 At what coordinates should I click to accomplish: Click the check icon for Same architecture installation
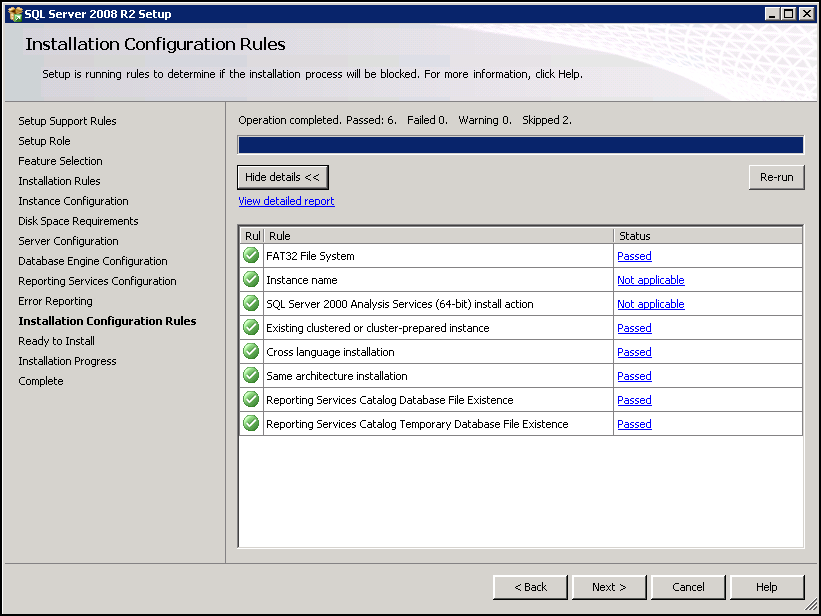251,376
